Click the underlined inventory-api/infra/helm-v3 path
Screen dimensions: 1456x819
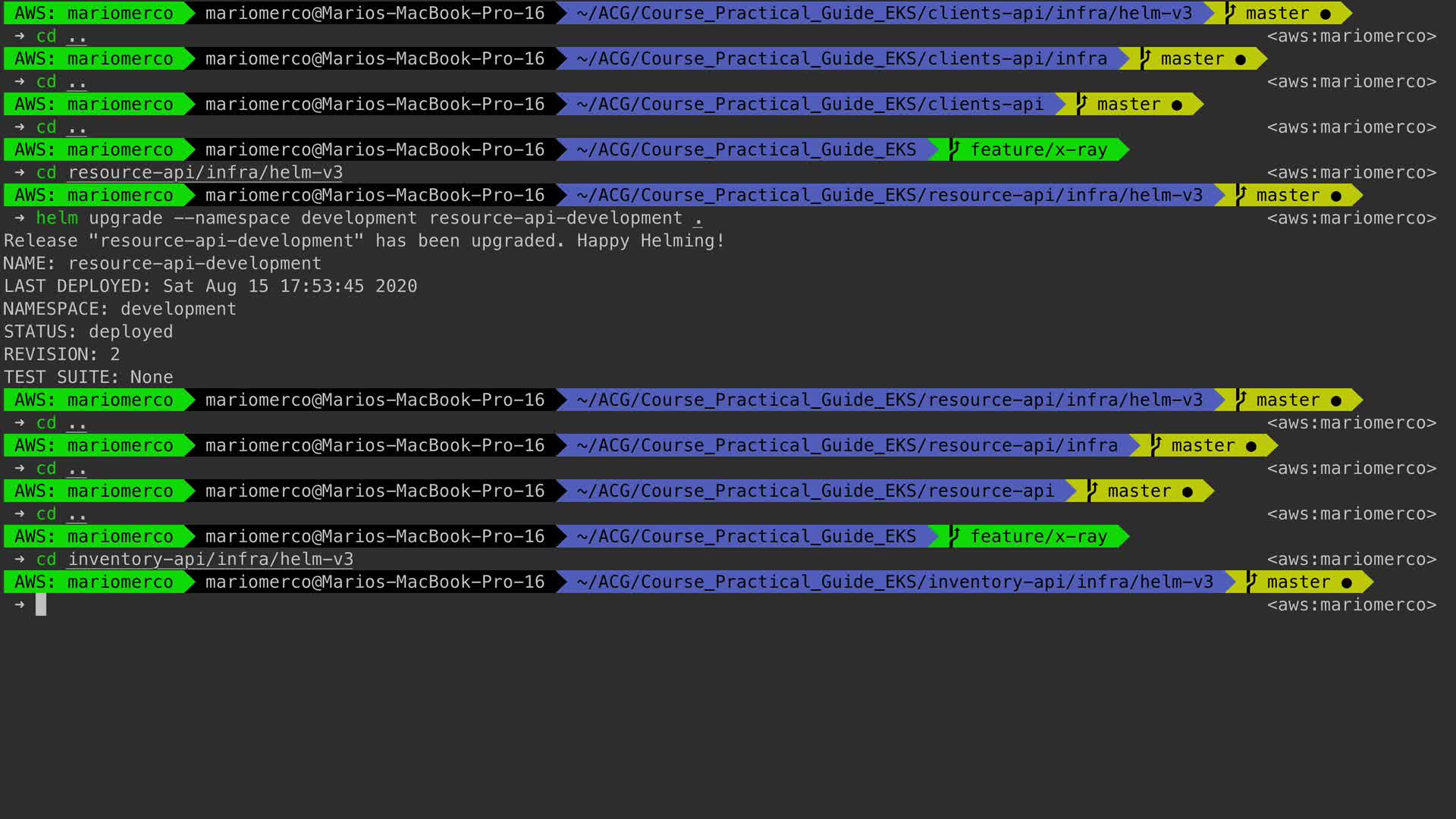[x=210, y=559]
